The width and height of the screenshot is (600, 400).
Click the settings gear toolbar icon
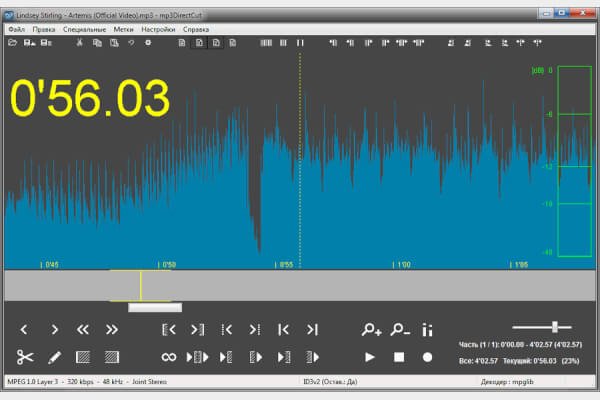tap(148, 43)
